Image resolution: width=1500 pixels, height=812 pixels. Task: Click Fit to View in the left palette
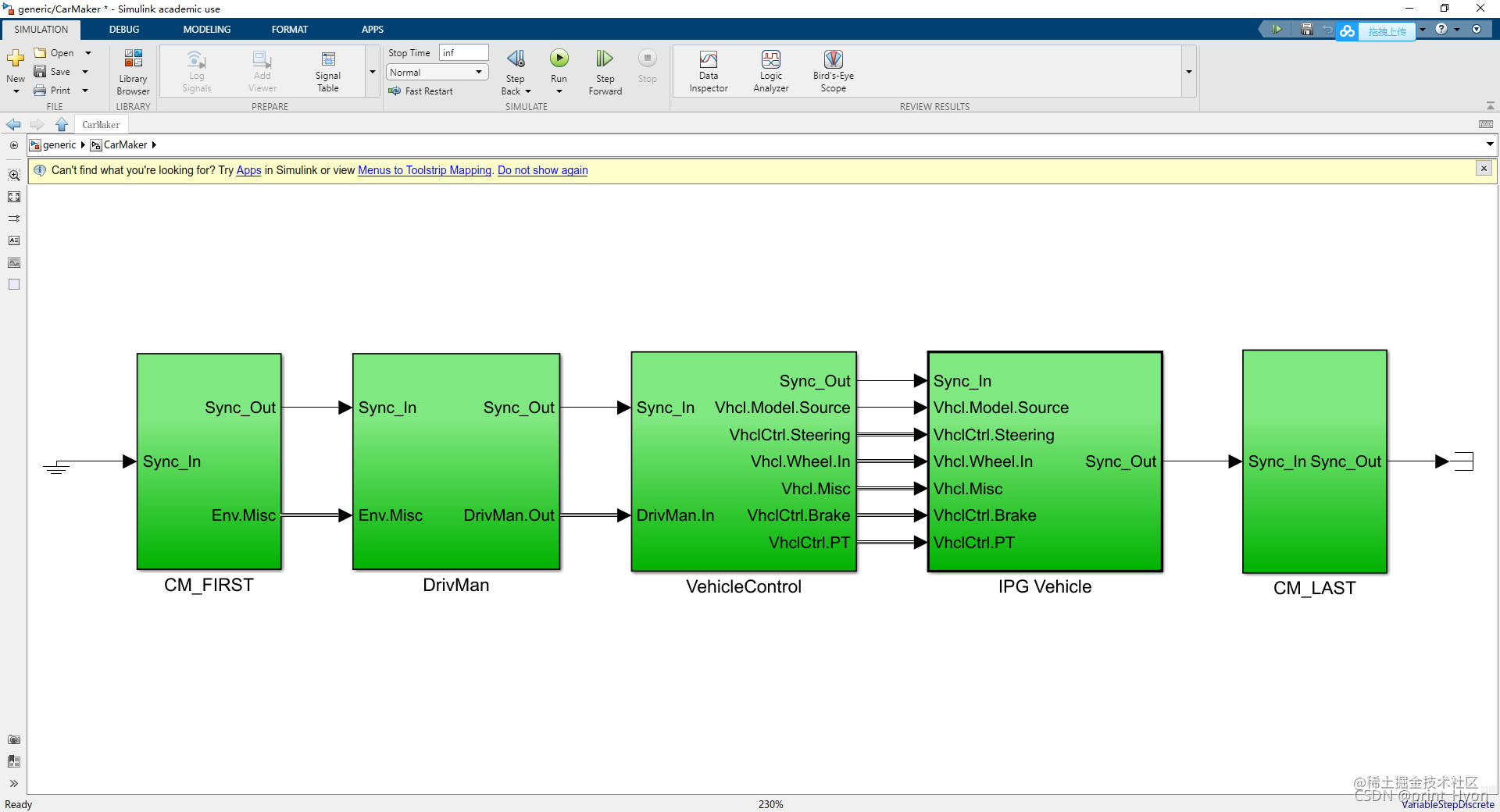click(14, 197)
